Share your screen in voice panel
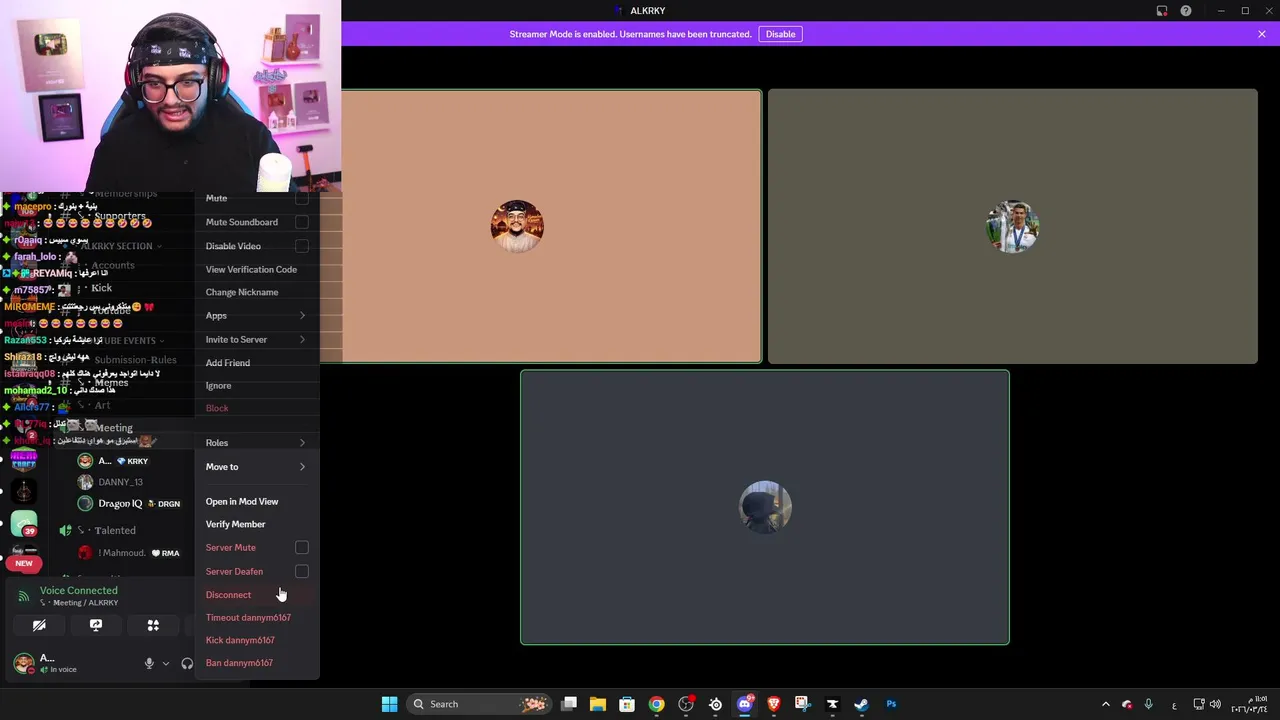1280x720 pixels. (96, 625)
